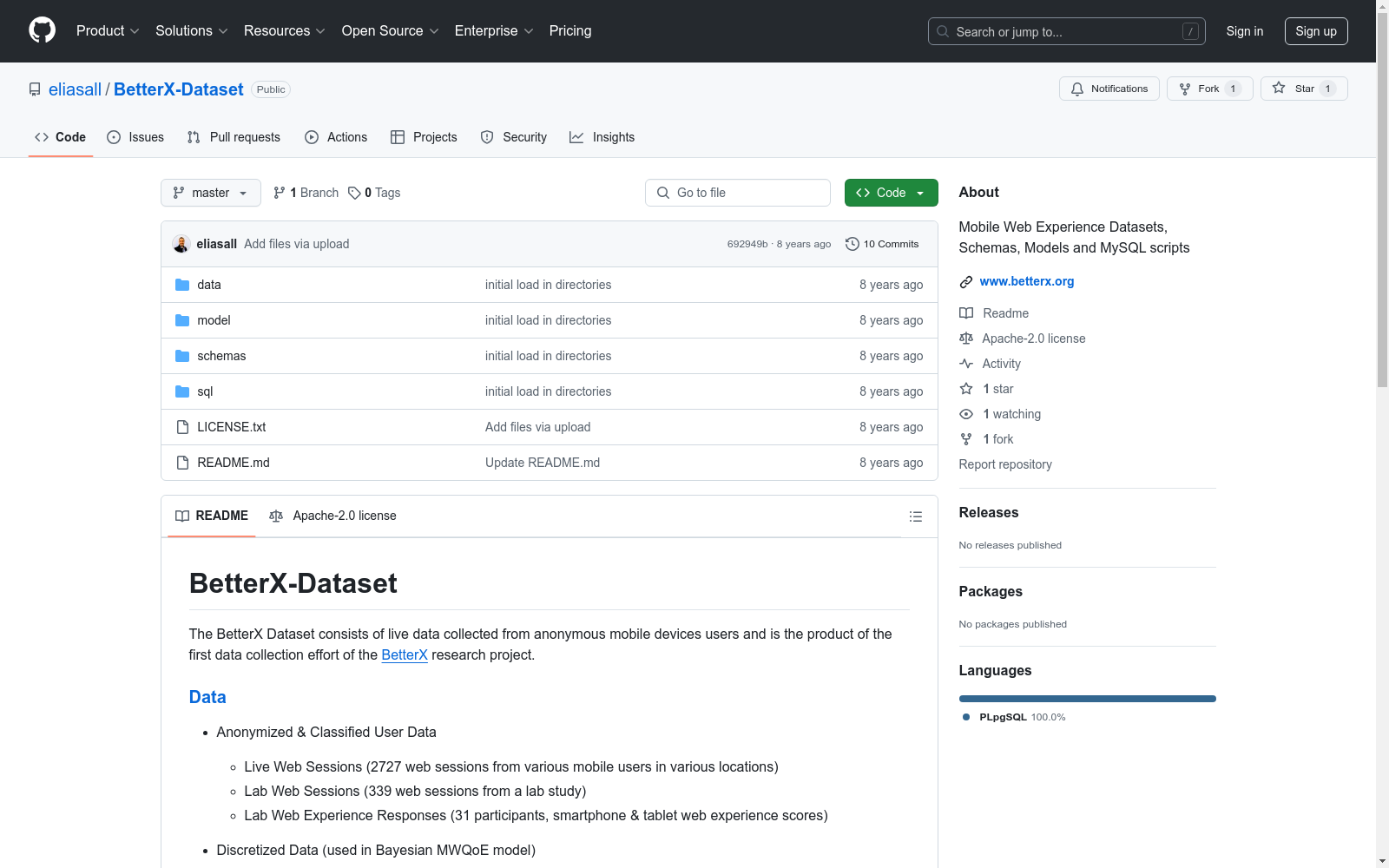Click the Activity pulse icon
This screenshot has height=868, width=1389.
pos(966,364)
